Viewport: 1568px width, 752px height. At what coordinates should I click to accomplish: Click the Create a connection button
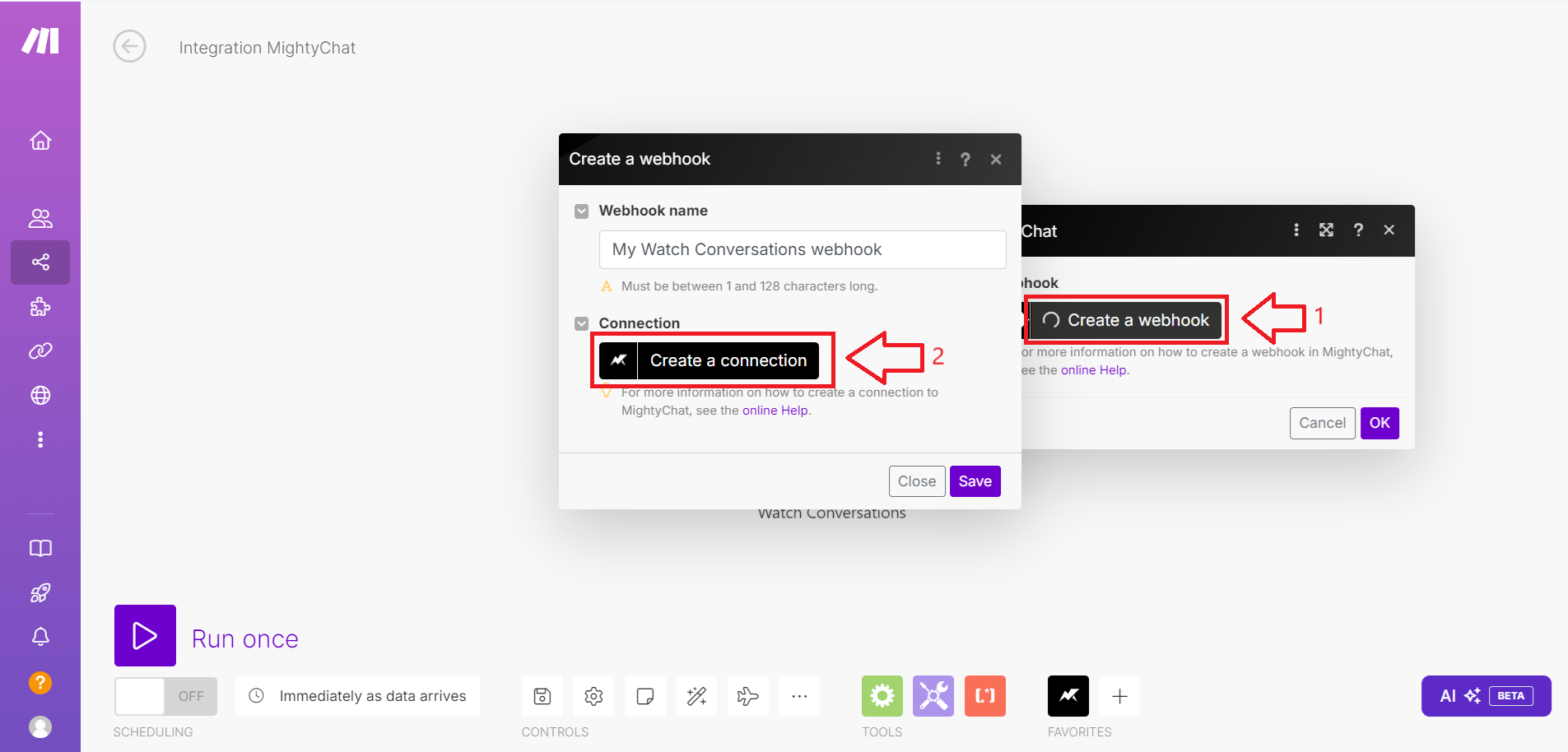pyautogui.click(x=709, y=360)
